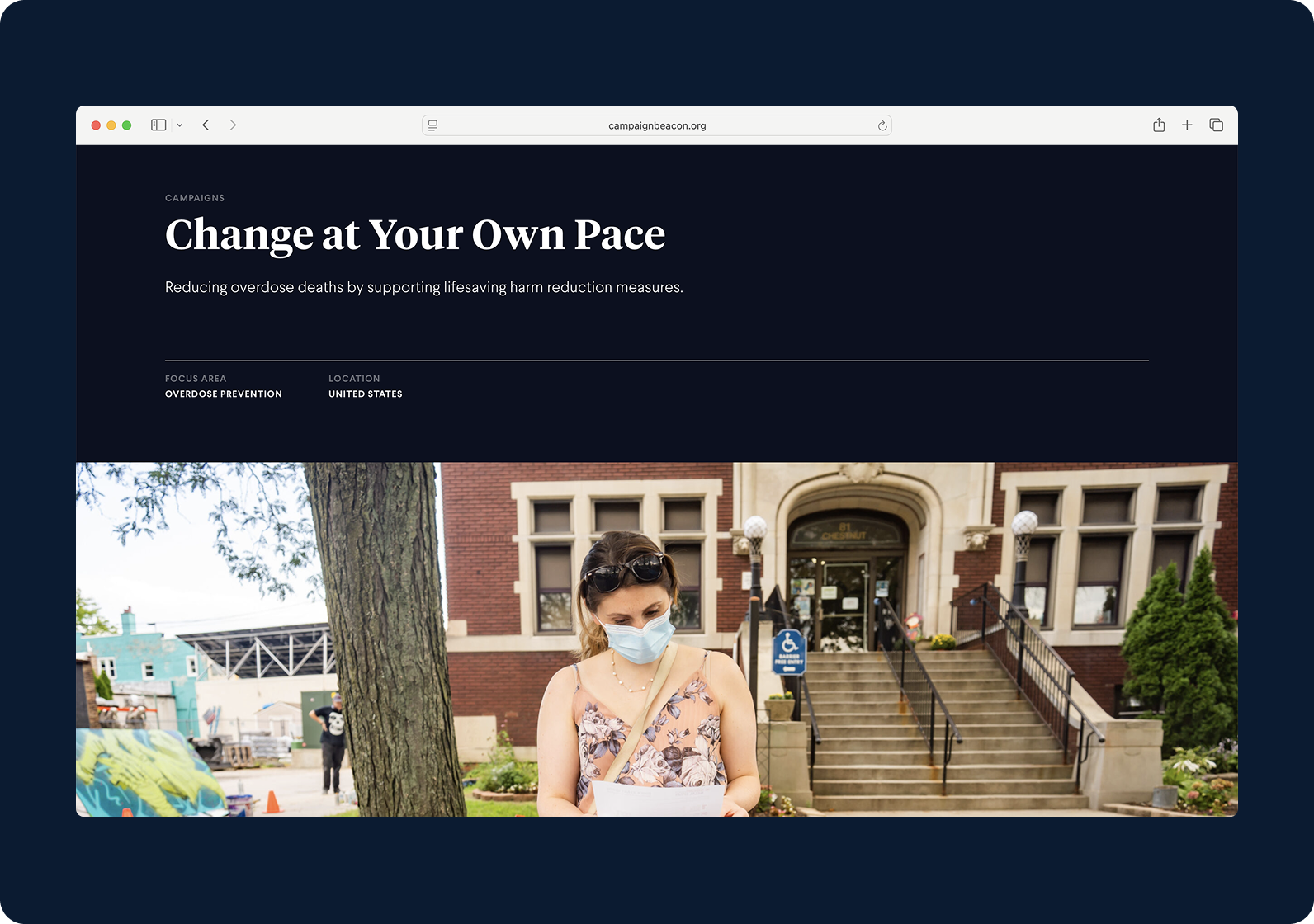
Task: Add a new tab with plus icon
Action: (x=1187, y=125)
